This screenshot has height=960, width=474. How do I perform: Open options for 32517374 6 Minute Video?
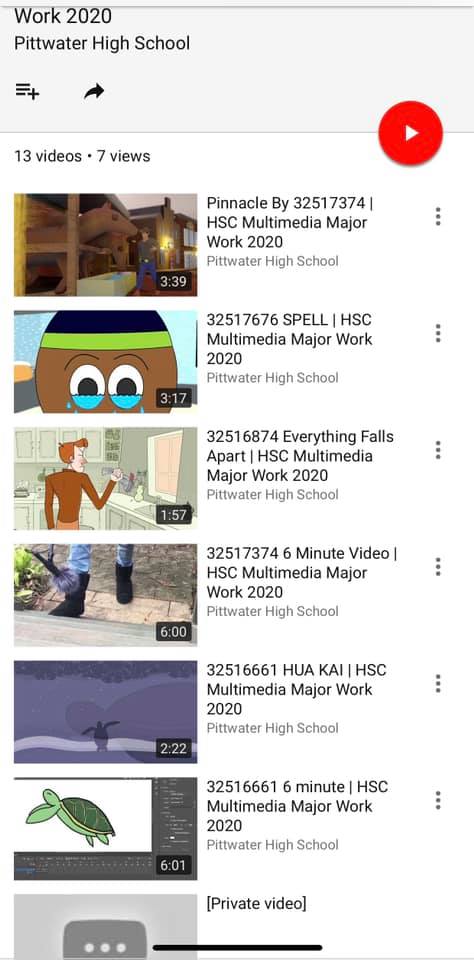coord(438,567)
